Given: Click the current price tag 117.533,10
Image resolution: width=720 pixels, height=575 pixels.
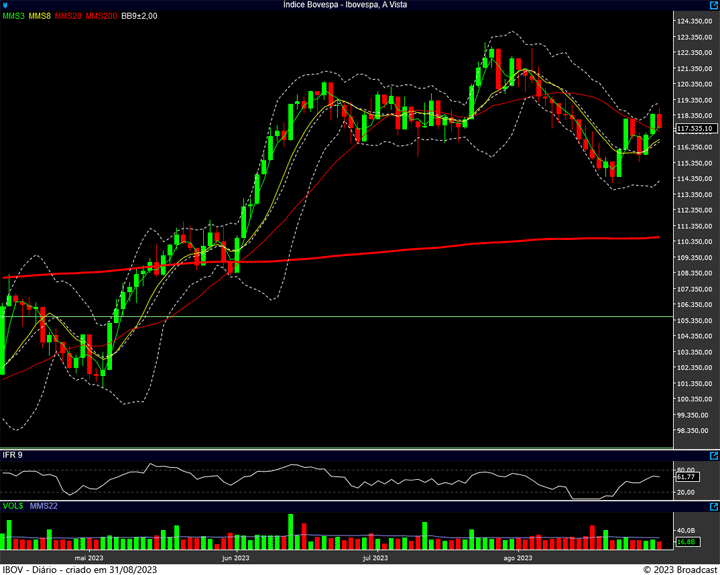Looking at the screenshot, I should click(696, 129).
